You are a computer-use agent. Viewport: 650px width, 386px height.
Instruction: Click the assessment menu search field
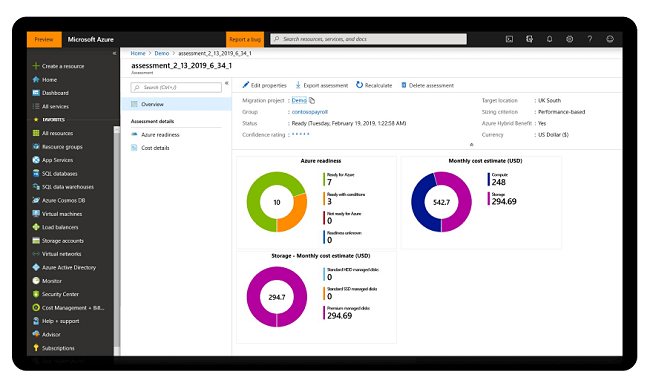(x=176, y=87)
